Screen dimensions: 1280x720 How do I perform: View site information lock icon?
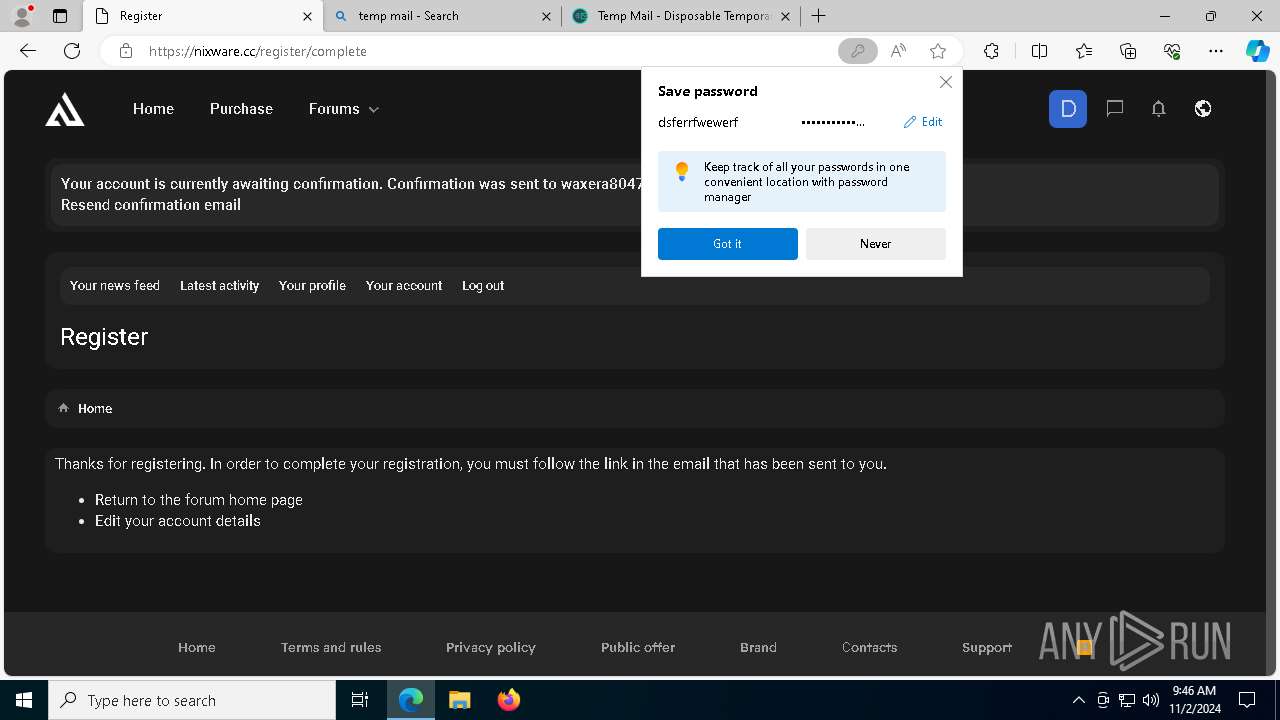click(x=126, y=51)
